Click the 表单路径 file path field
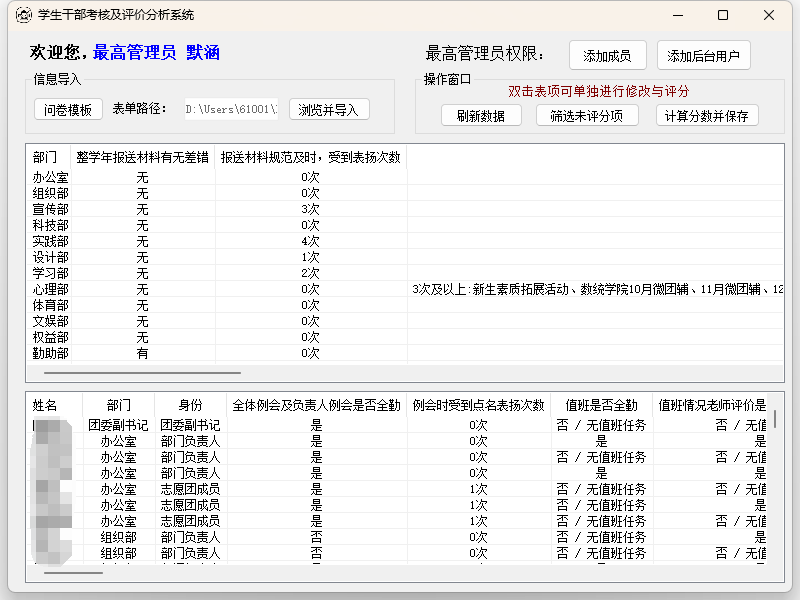Image resolution: width=800 pixels, height=600 pixels. tap(231, 110)
